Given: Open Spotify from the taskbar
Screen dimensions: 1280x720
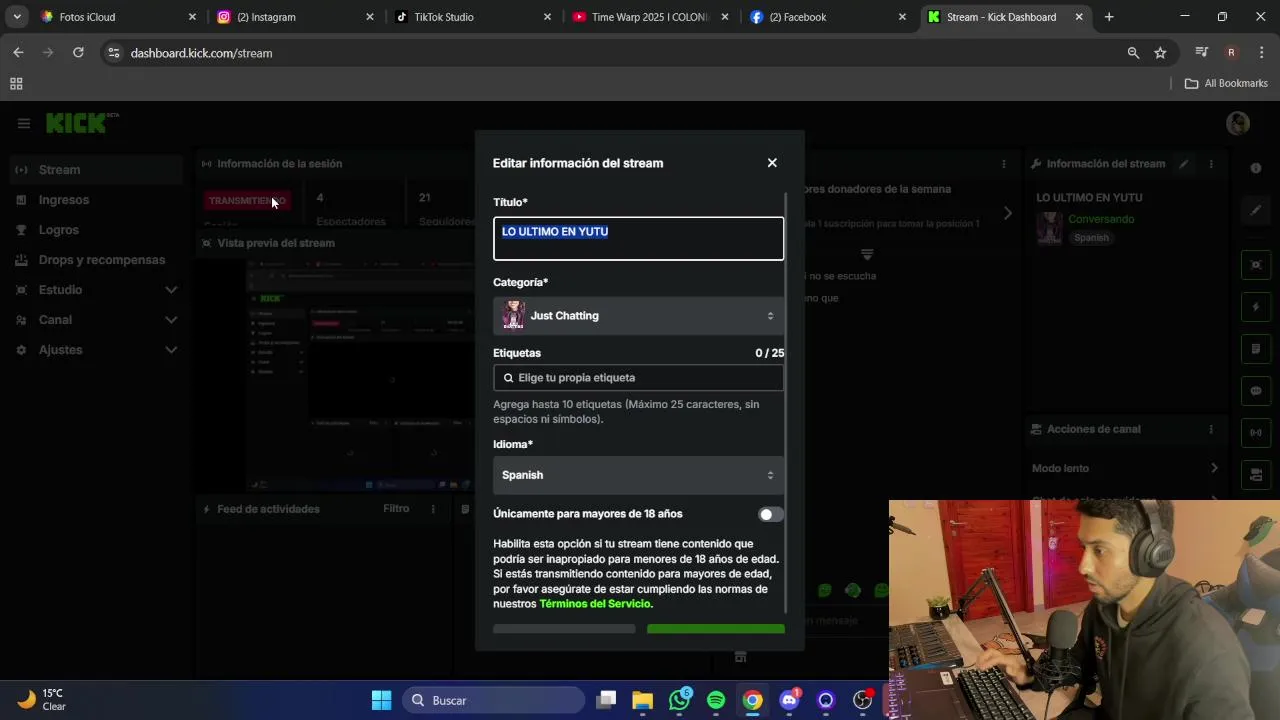Looking at the screenshot, I should point(716,701).
